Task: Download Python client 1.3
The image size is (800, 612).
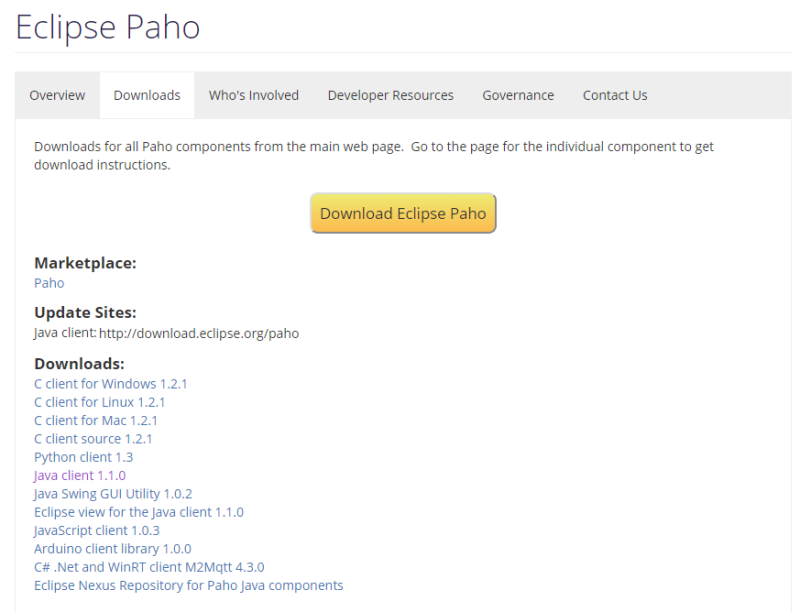Action: coord(84,457)
